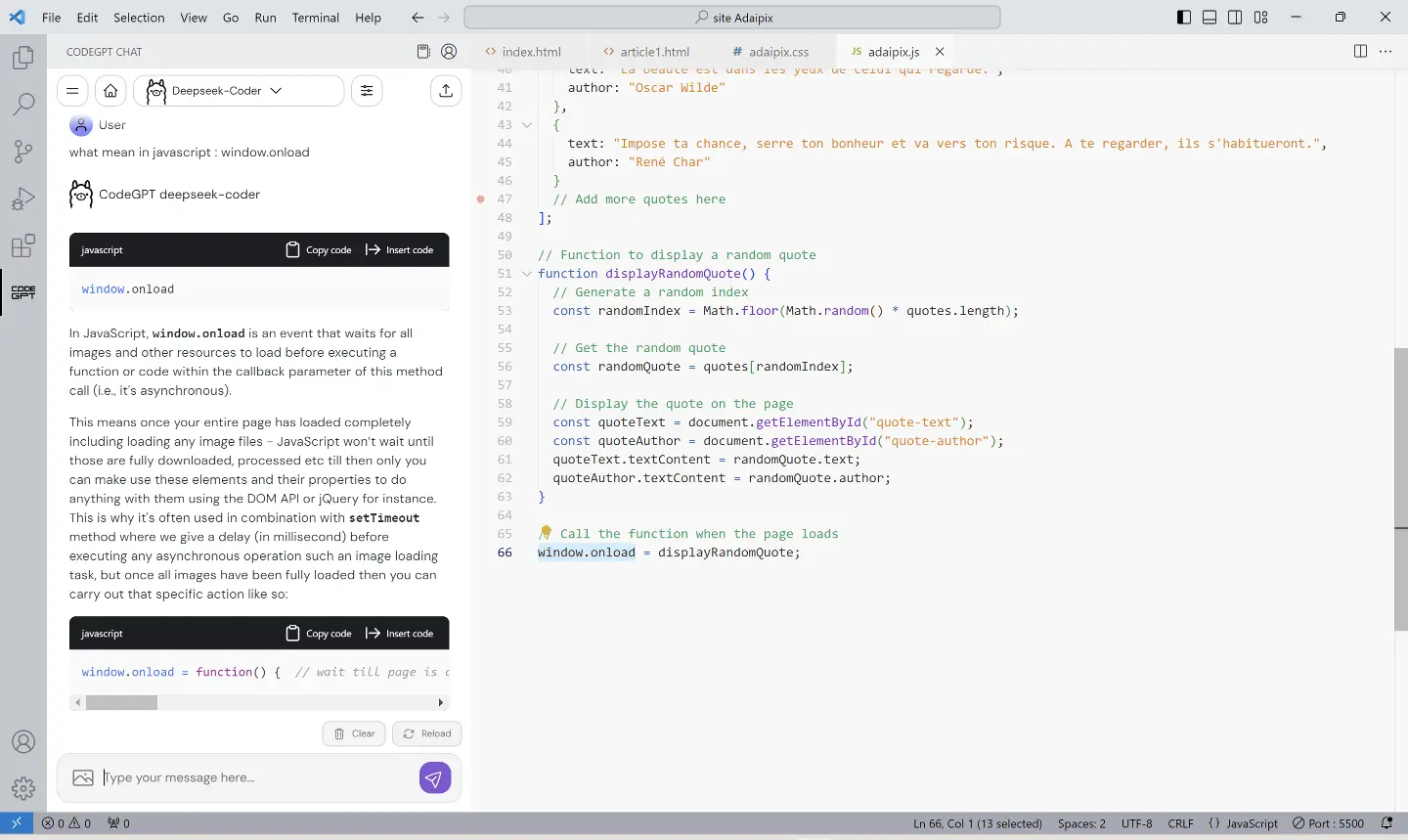Open the chat settings sliders icon
This screenshot has width=1408, height=840.
[x=367, y=91]
